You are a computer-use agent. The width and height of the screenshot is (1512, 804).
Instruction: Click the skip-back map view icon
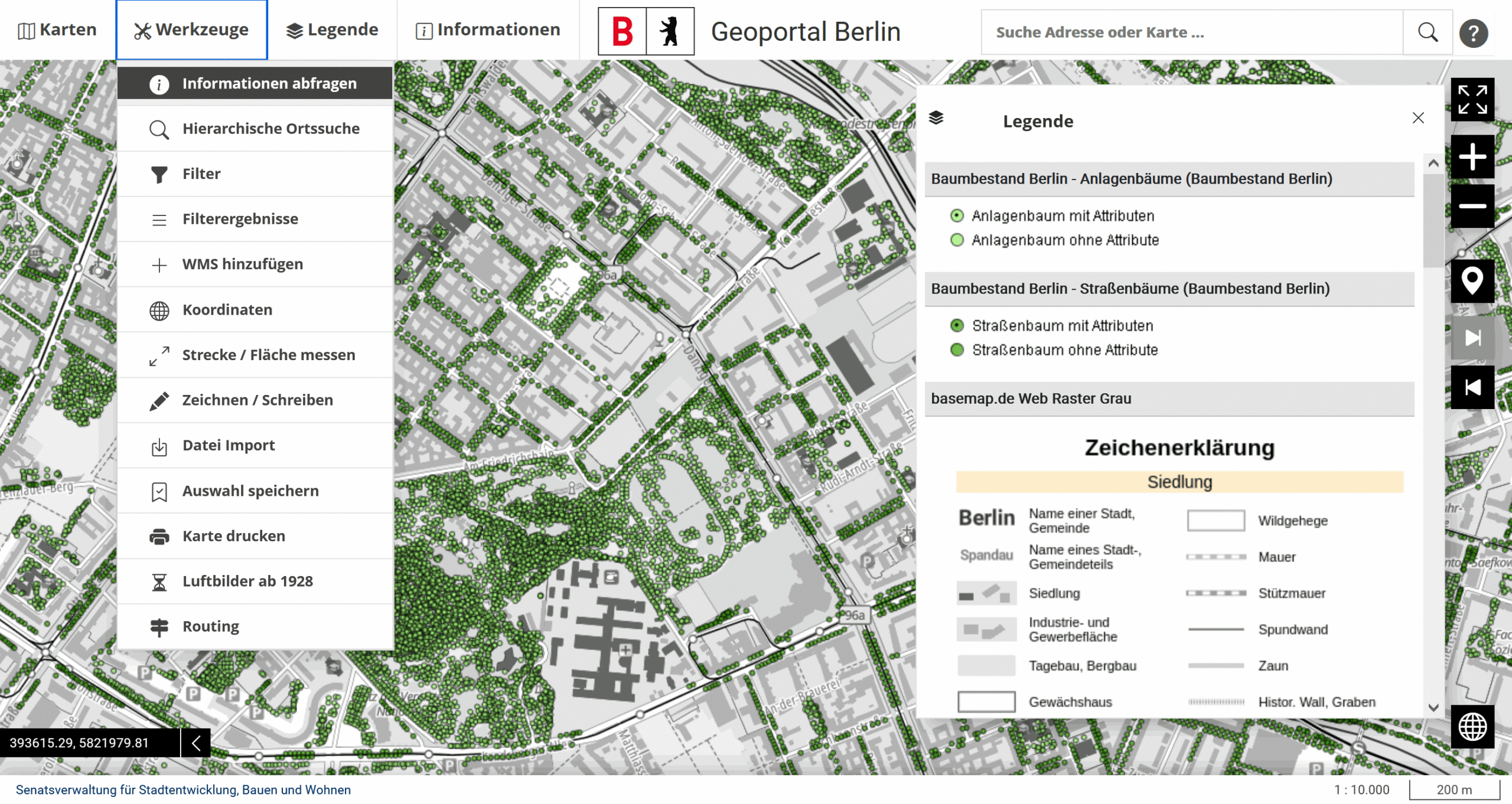[1472, 387]
